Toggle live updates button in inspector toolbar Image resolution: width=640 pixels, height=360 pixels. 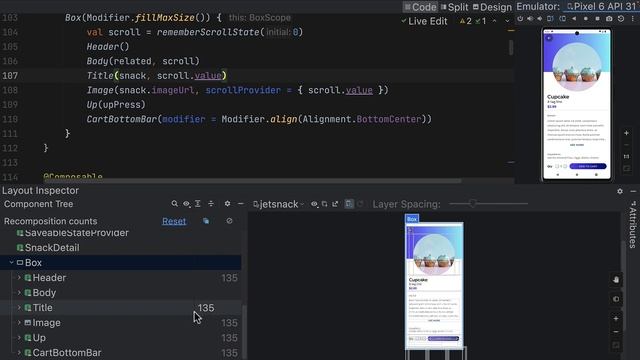[349, 204]
